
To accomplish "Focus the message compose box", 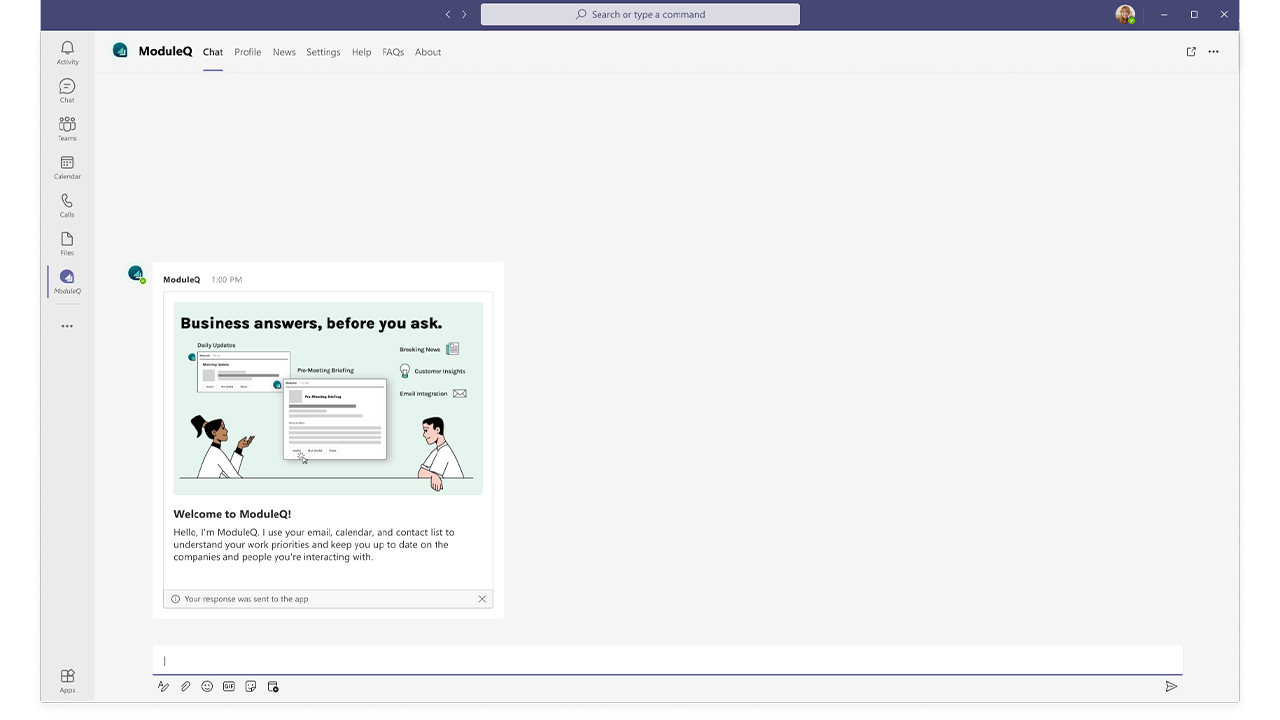I will 668,660.
